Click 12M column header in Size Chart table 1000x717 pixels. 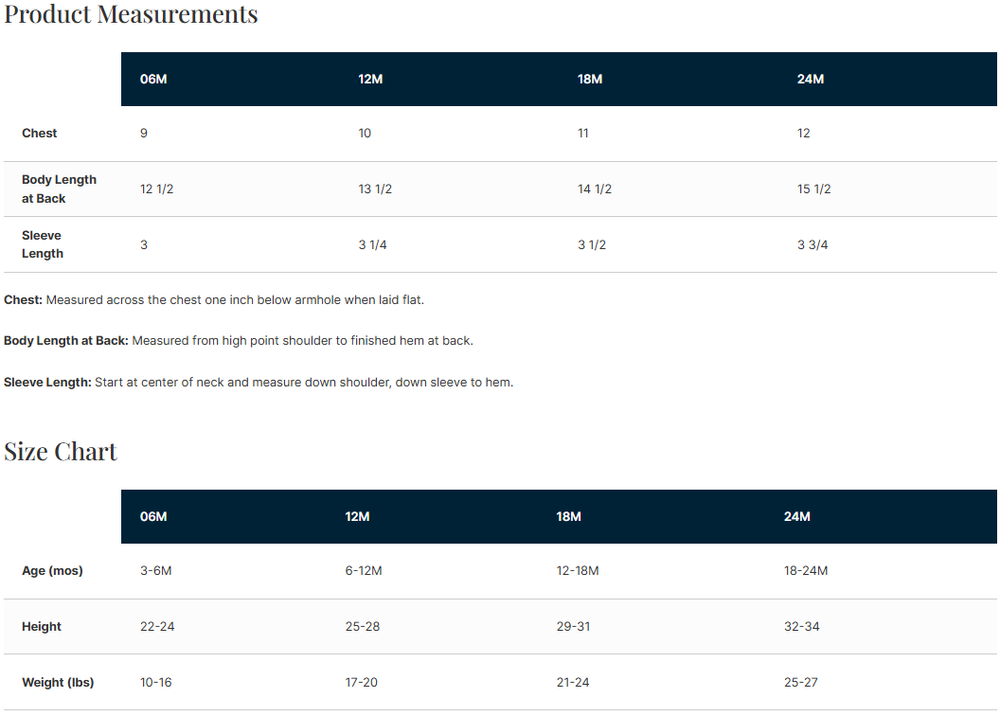[x=357, y=517]
